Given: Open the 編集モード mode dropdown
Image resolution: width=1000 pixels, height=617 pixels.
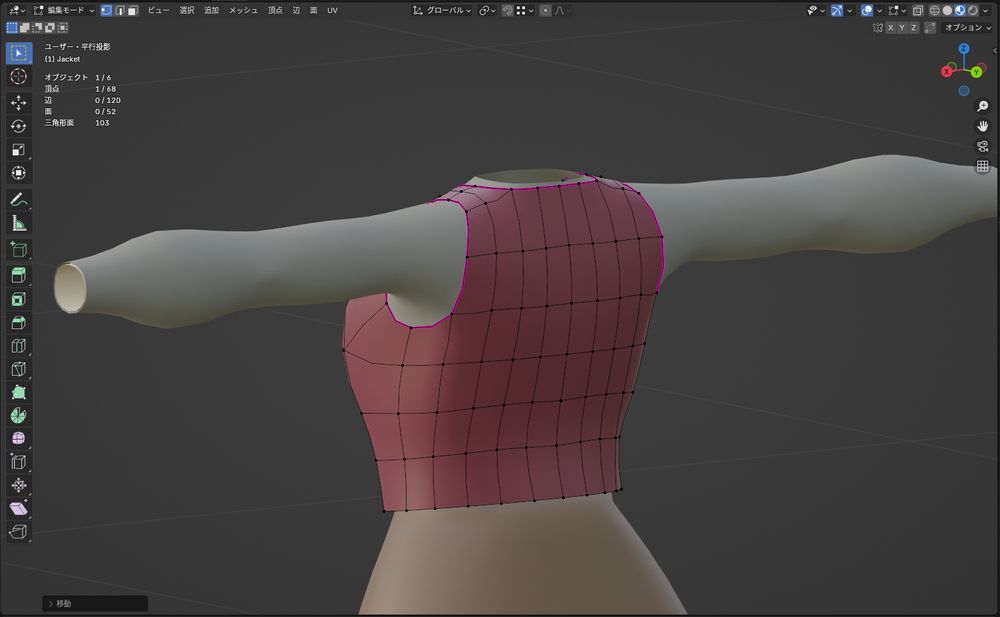Looking at the screenshot, I should tap(63, 10).
